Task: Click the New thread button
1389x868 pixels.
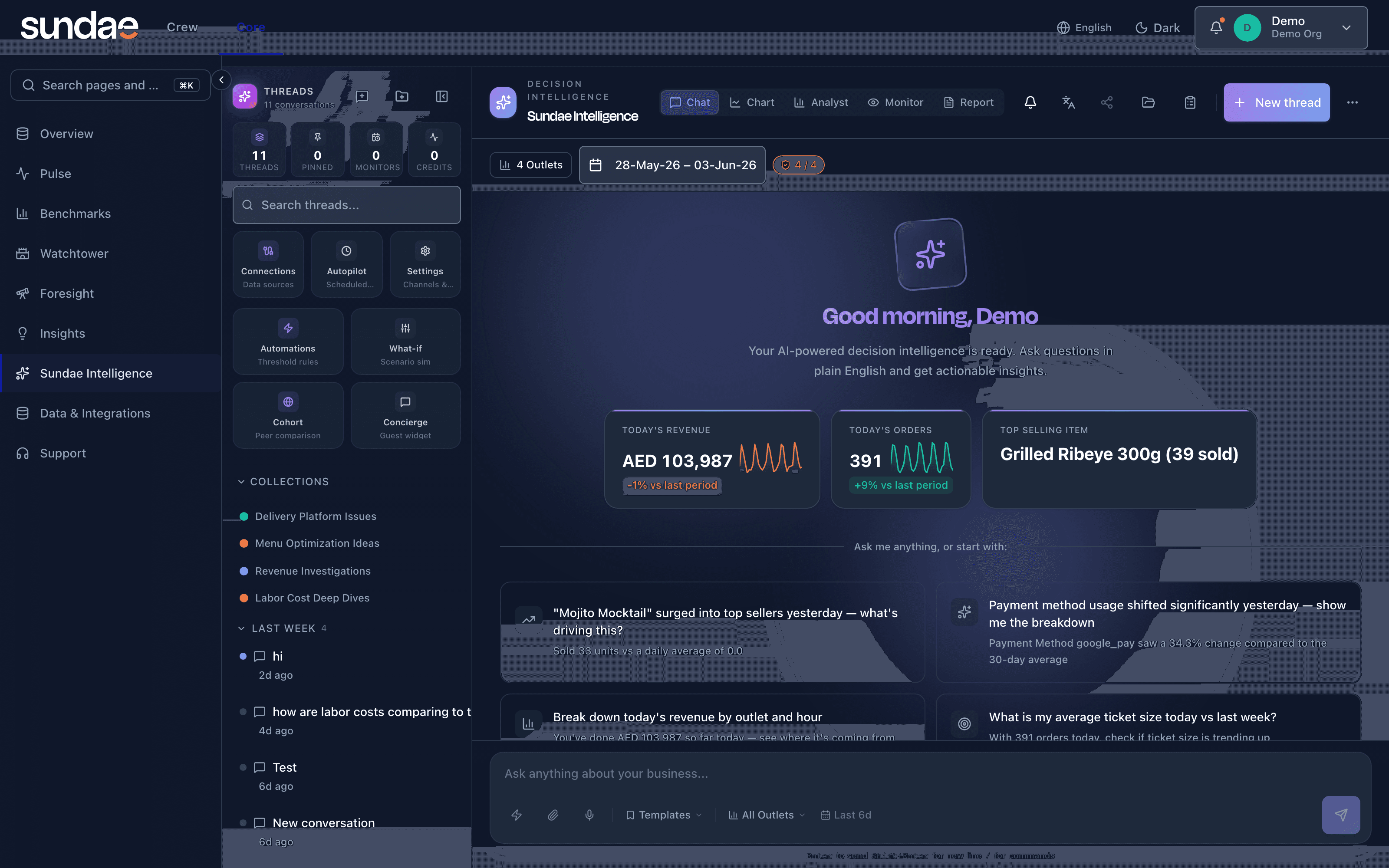Action: point(1277,102)
